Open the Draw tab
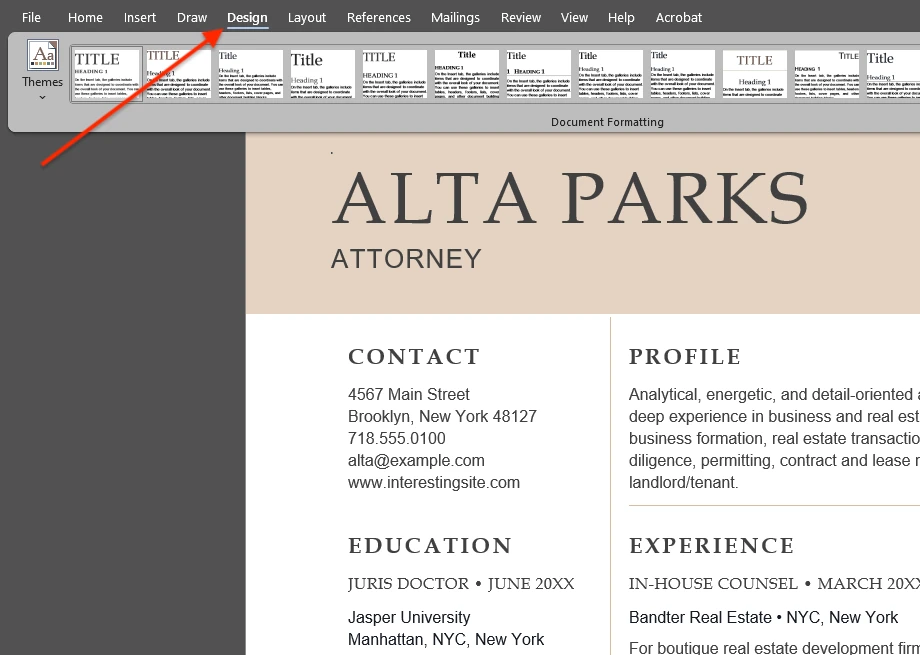 (192, 17)
